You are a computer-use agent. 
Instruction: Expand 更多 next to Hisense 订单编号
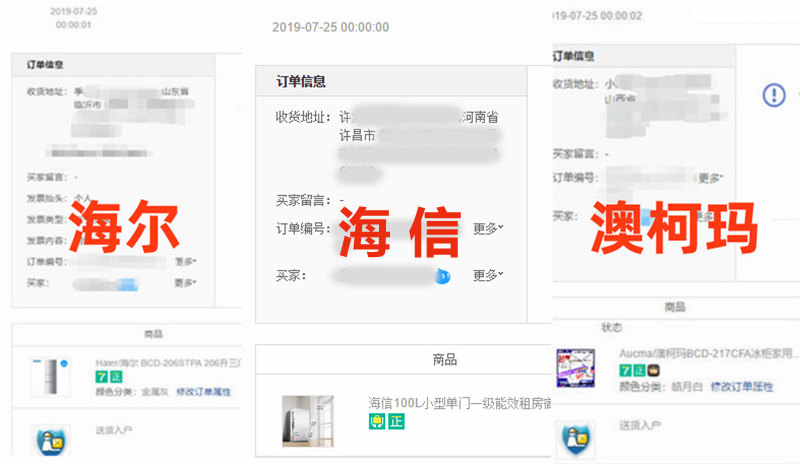pos(488,228)
